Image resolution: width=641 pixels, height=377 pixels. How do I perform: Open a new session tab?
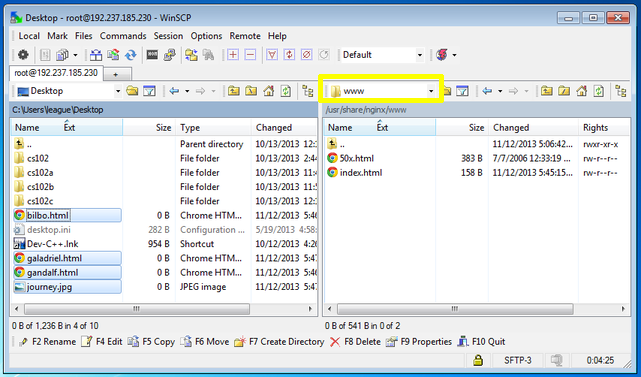pyautogui.click(x=116, y=74)
